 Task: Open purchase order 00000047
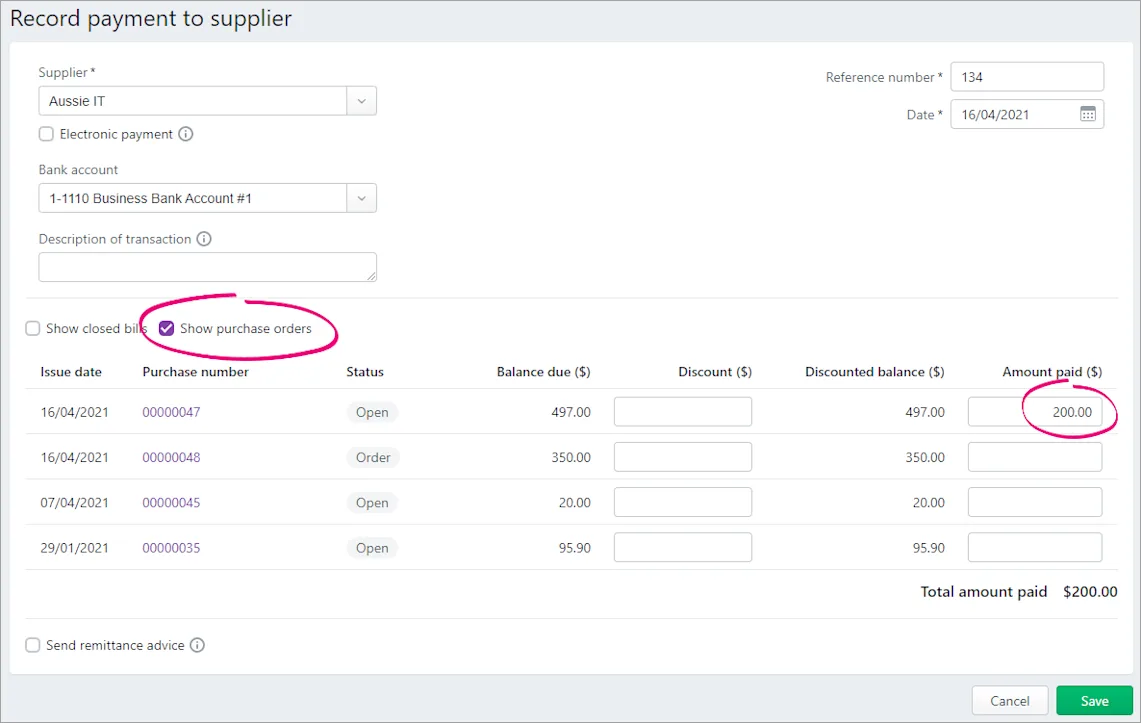(170, 411)
